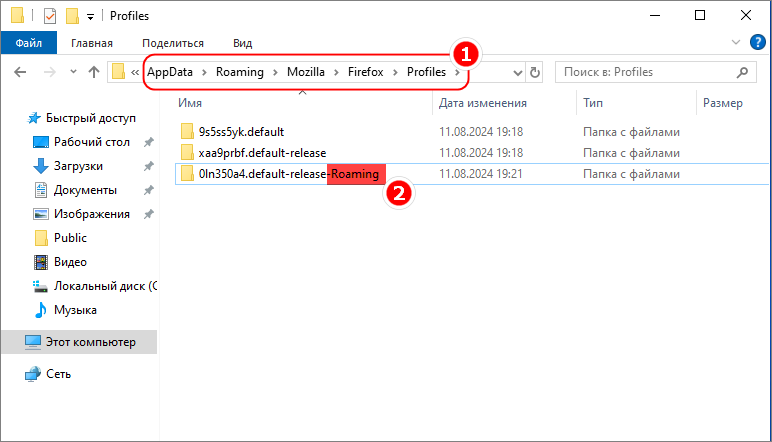Click the Refresh button in address bar

[x=535, y=73]
